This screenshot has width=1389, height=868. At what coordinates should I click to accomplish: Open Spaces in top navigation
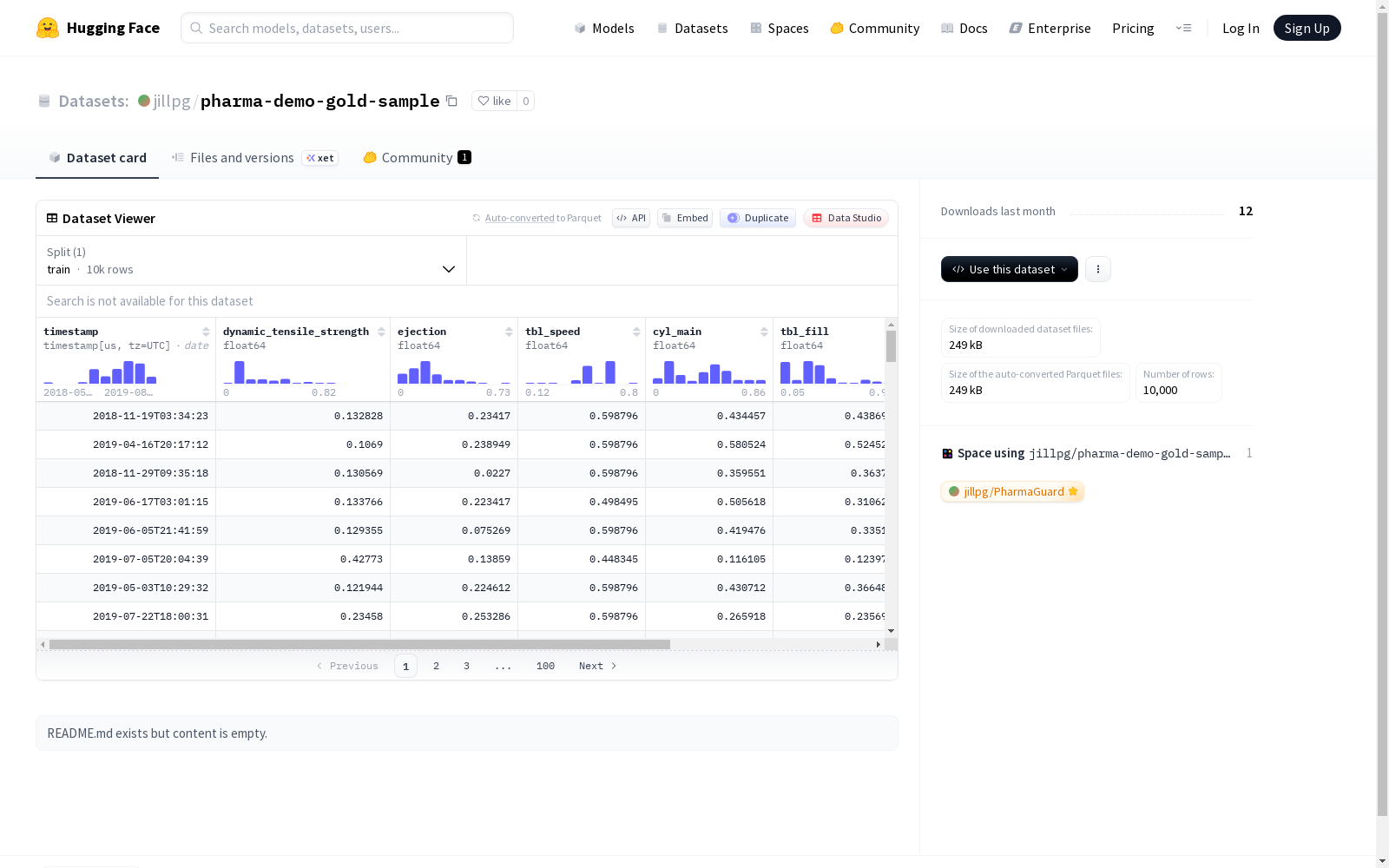click(x=780, y=28)
